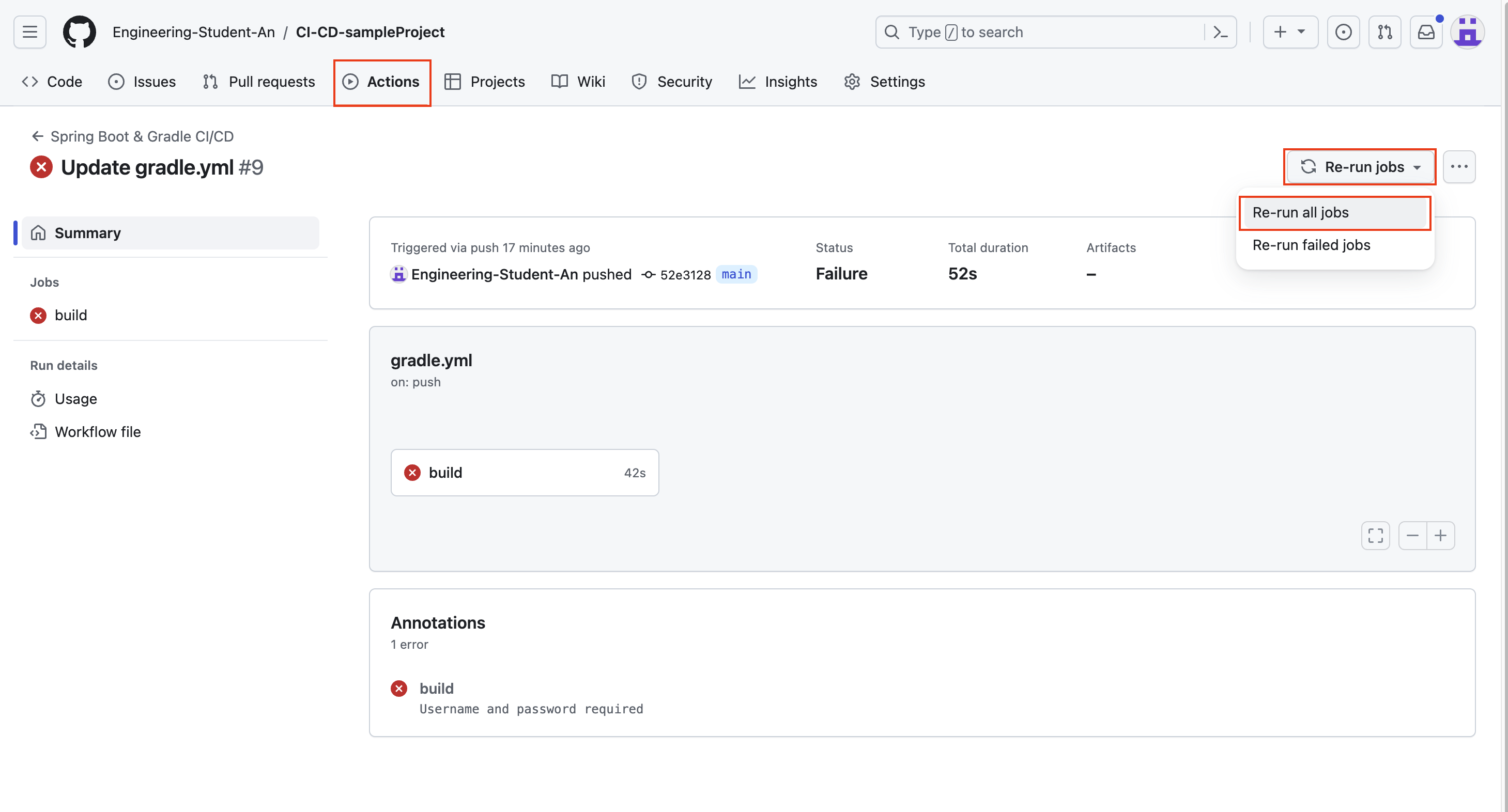
Task: Open the command palette icon
Action: tap(1220, 32)
